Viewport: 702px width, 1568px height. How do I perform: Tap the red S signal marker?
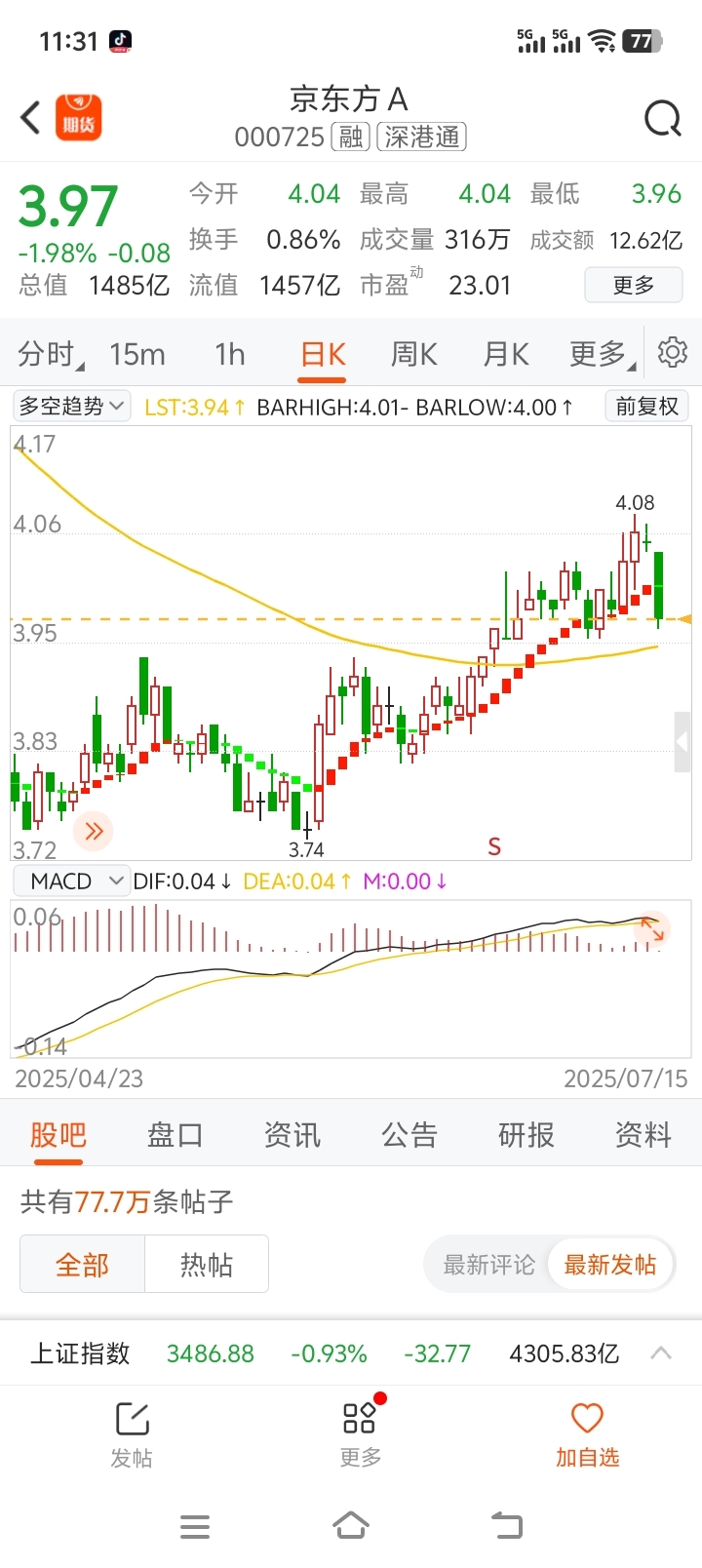[494, 846]
